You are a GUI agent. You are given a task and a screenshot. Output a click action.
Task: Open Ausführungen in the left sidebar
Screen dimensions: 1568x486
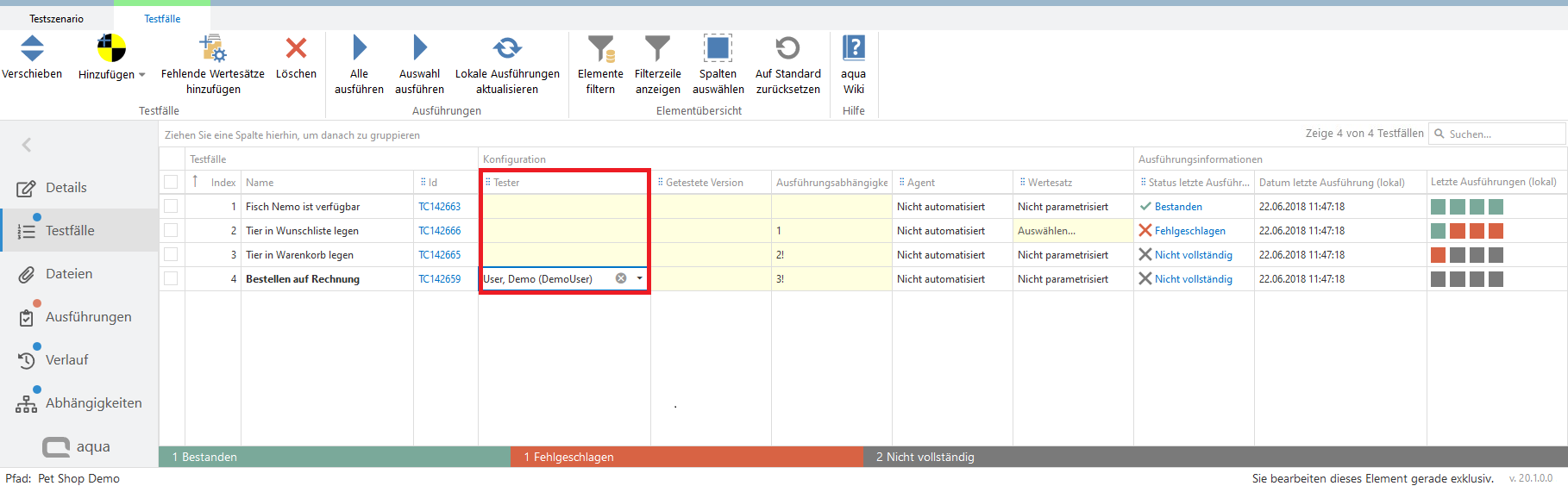[88, 317]
